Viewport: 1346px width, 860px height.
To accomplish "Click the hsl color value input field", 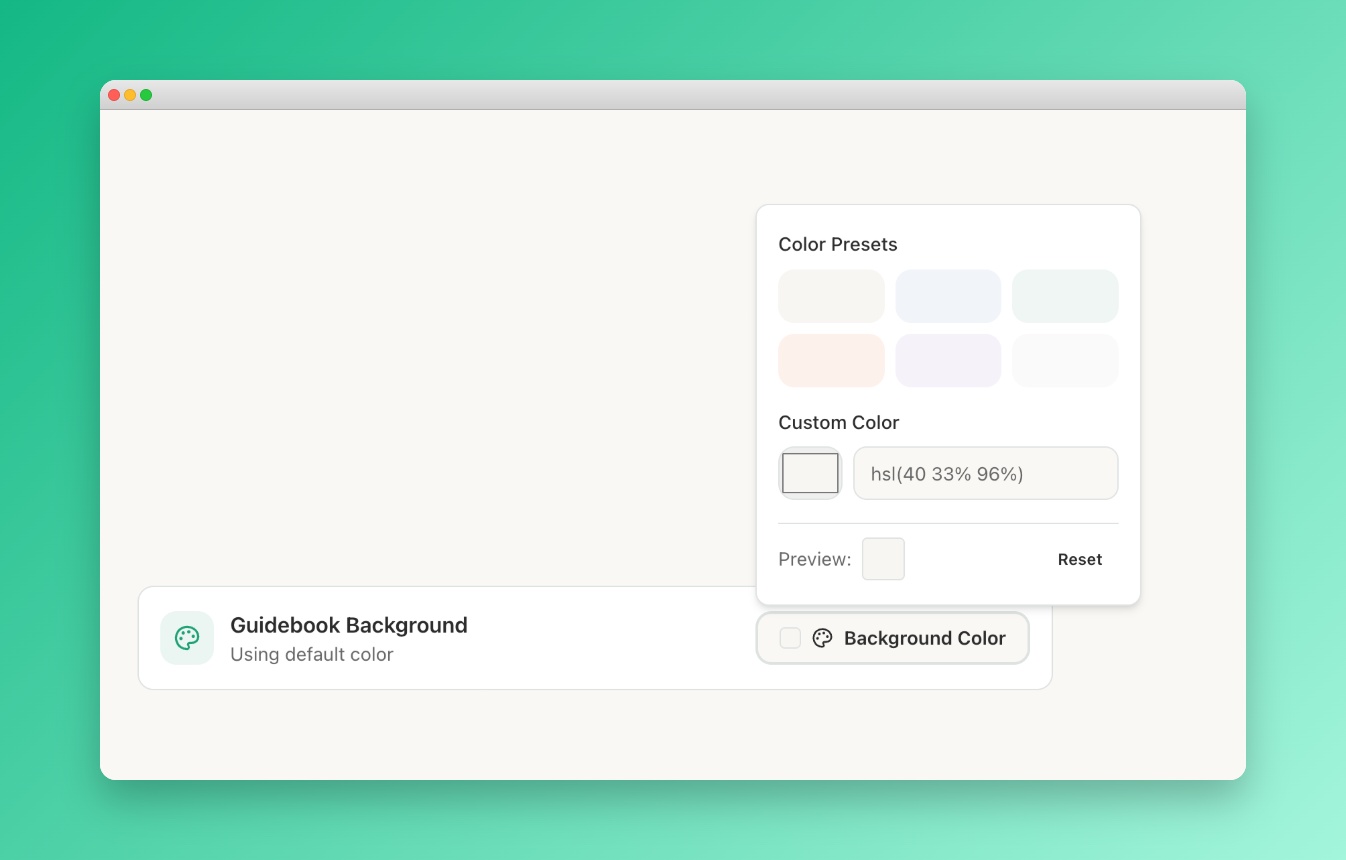I will click(x=985, y=472).
